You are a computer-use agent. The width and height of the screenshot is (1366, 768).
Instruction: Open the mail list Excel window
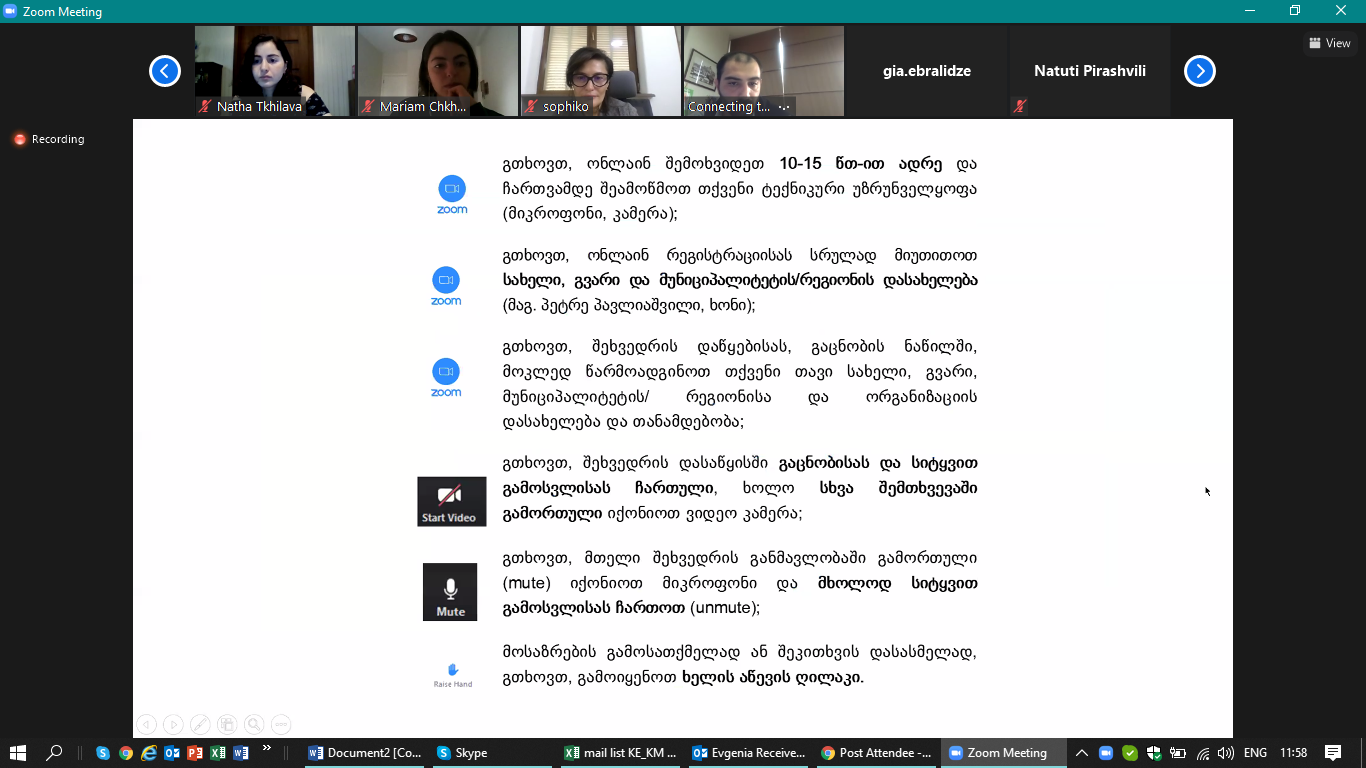pyautogui.click(x=621, y=753)
